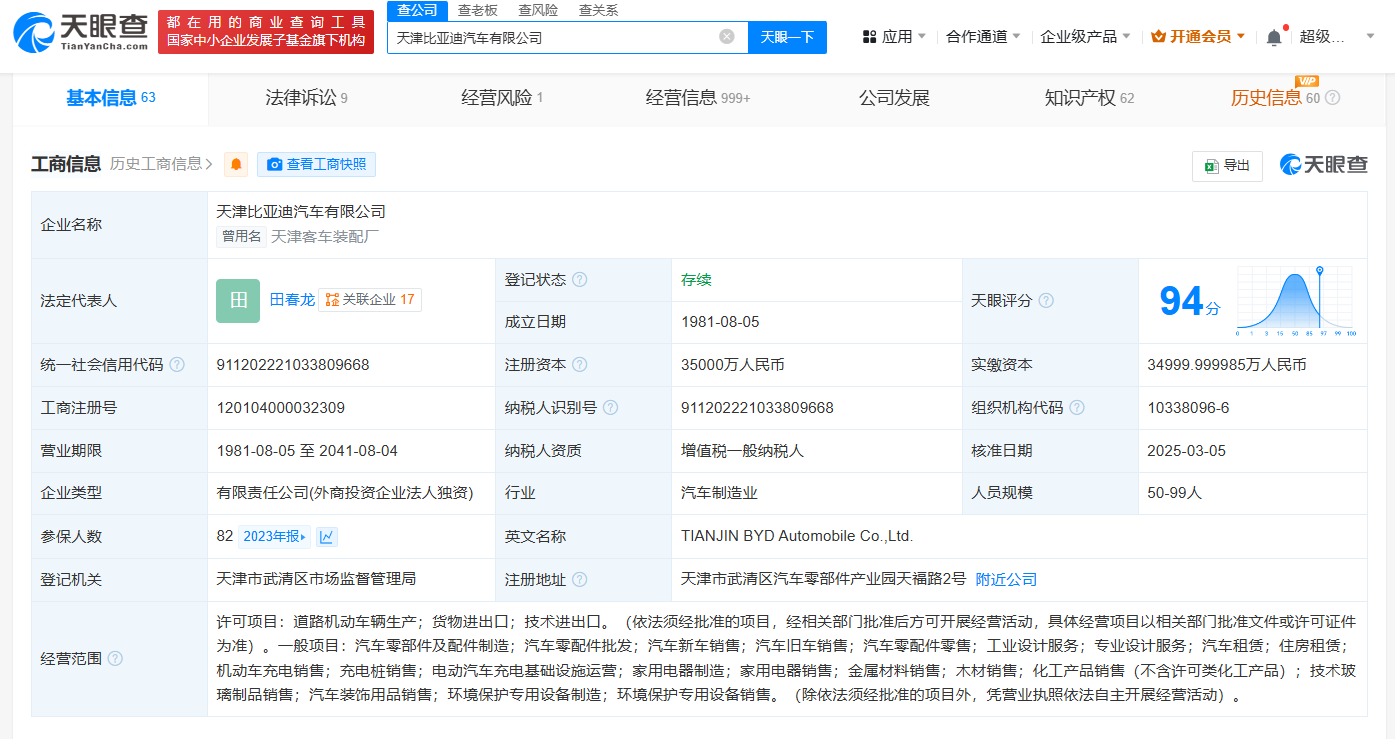The height and width of the screenshot is (739, 1395).
Task: Open legal representative 田春龙 link
Action: [x=292, y=300]
